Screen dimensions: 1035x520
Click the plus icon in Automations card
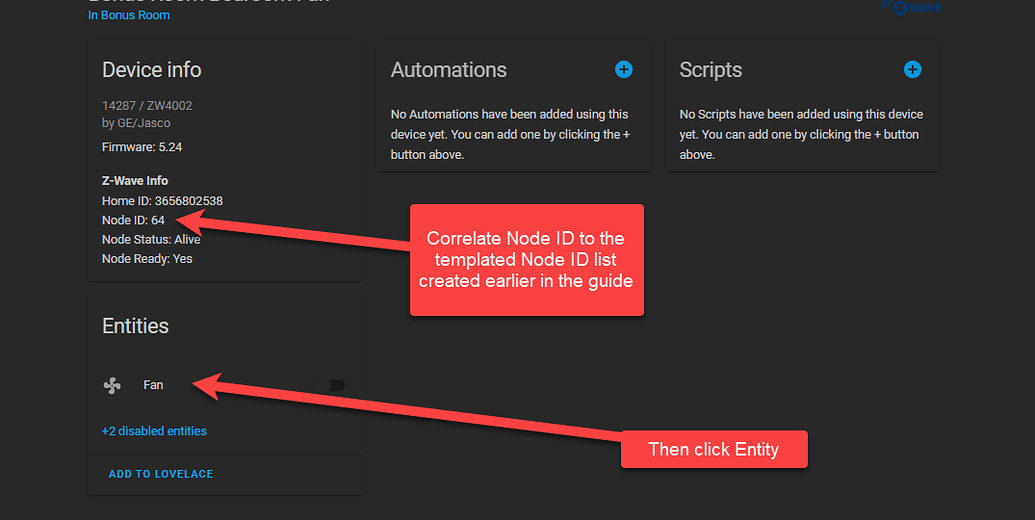coord(624,69)
